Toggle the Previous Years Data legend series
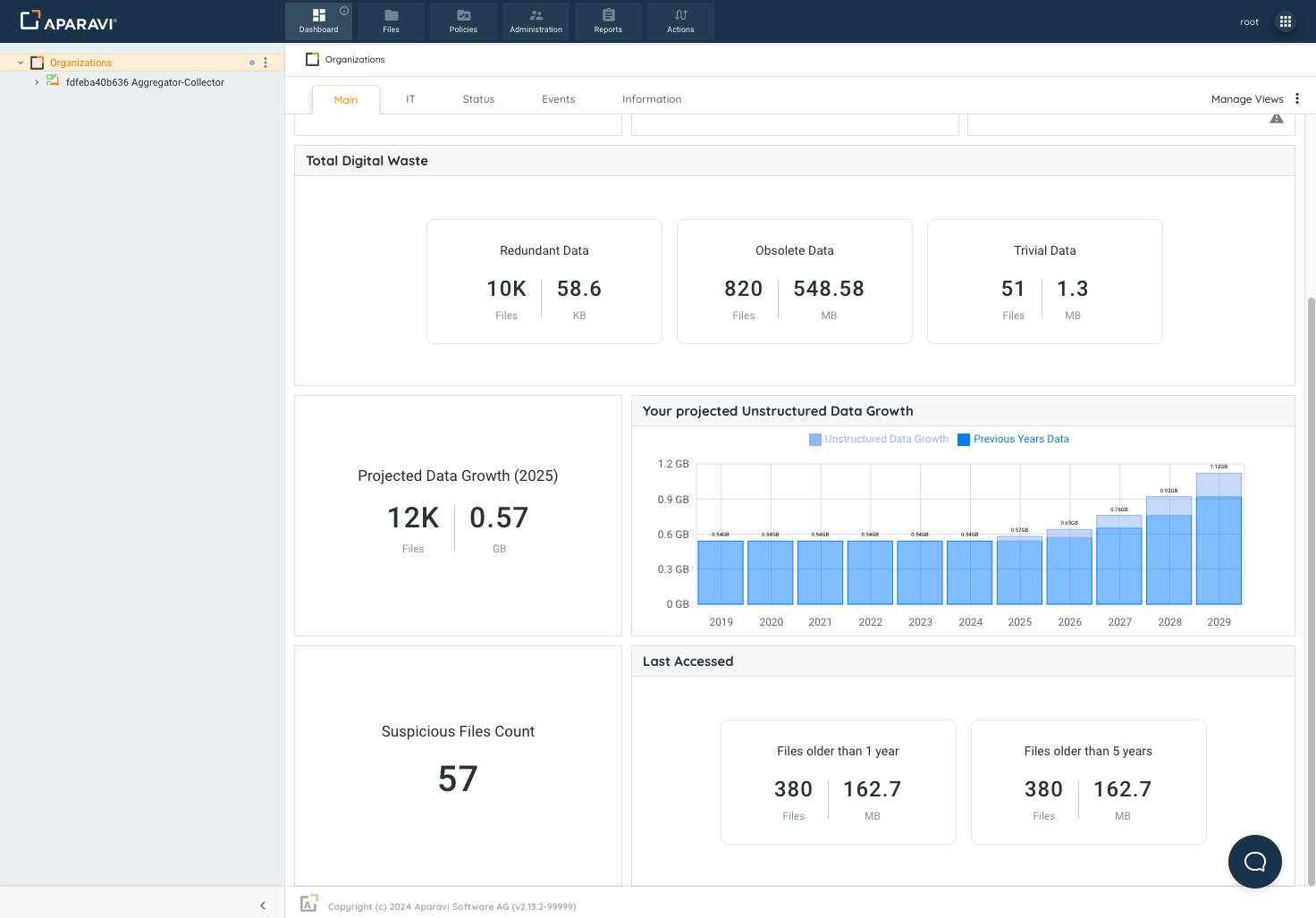 tap(1013, 439)
